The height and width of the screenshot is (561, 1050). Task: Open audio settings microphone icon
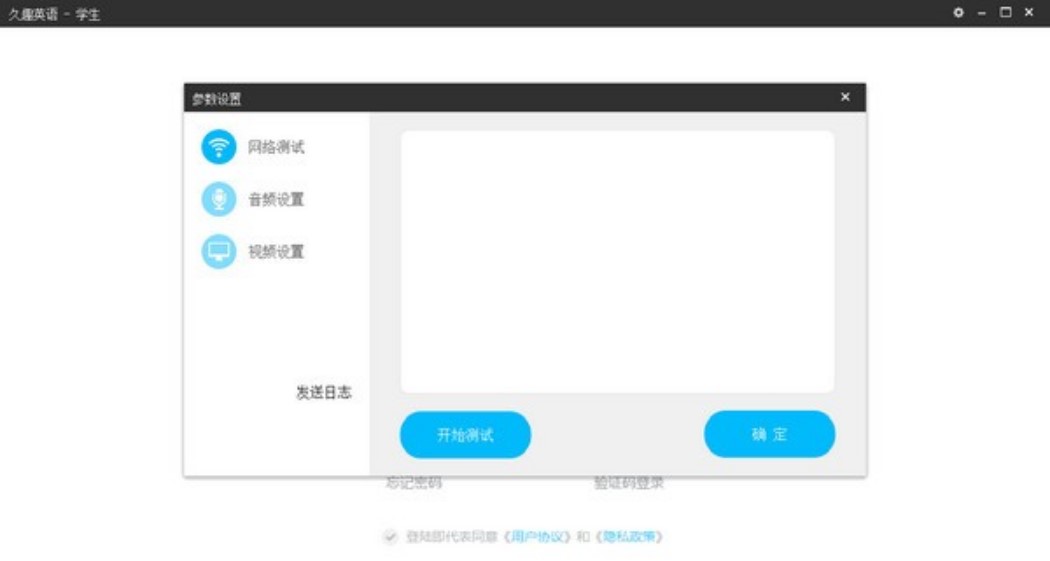click(x=219, y=199)
